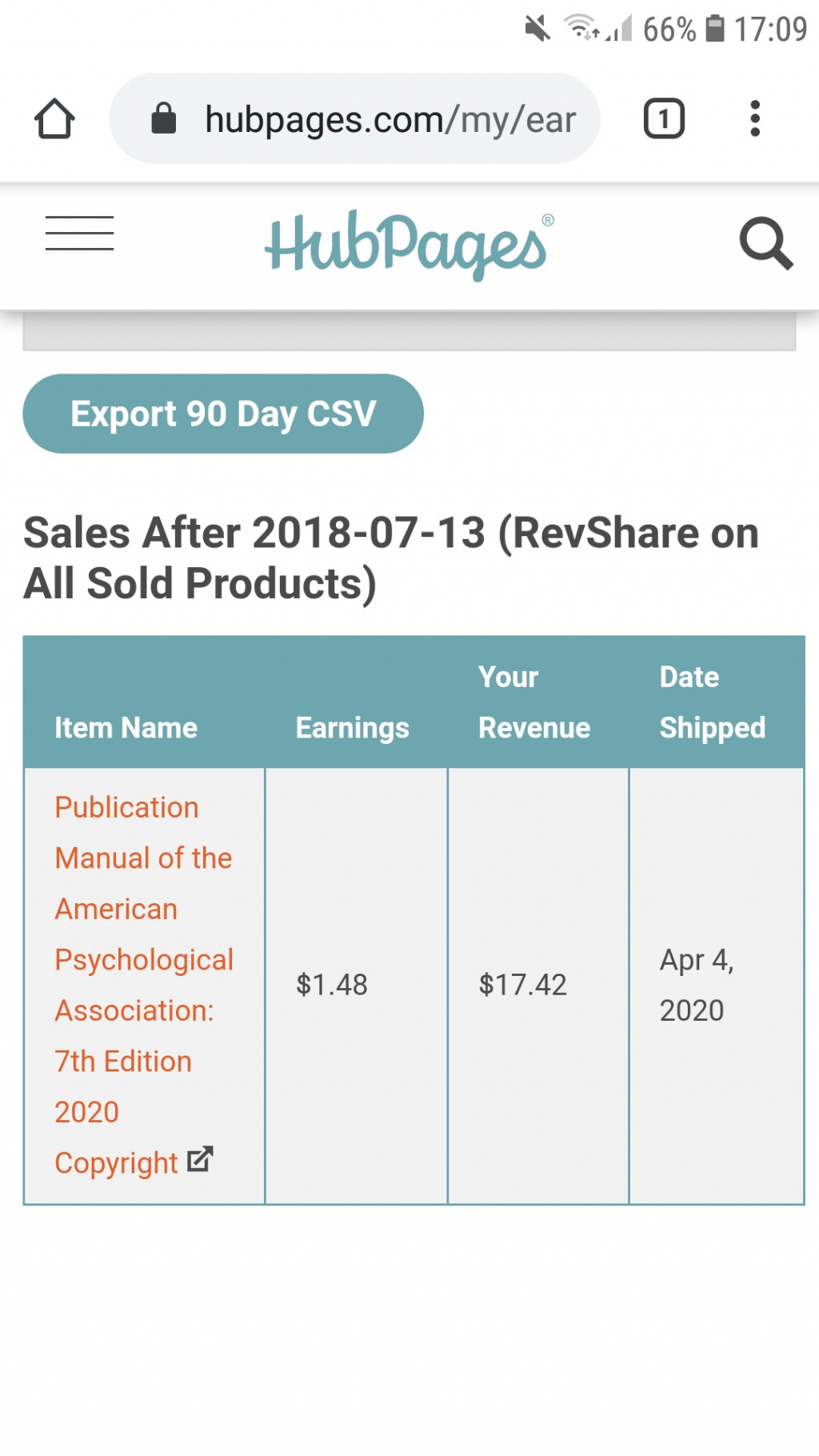
Task: Click the Export 90 Day CSV button
Action: click(223, 414)
